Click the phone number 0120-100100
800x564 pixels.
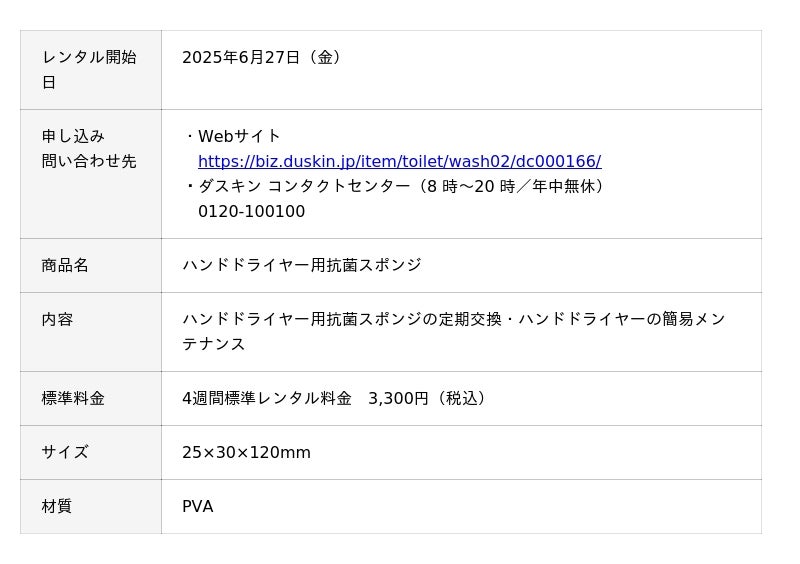(x=252, y=211)
